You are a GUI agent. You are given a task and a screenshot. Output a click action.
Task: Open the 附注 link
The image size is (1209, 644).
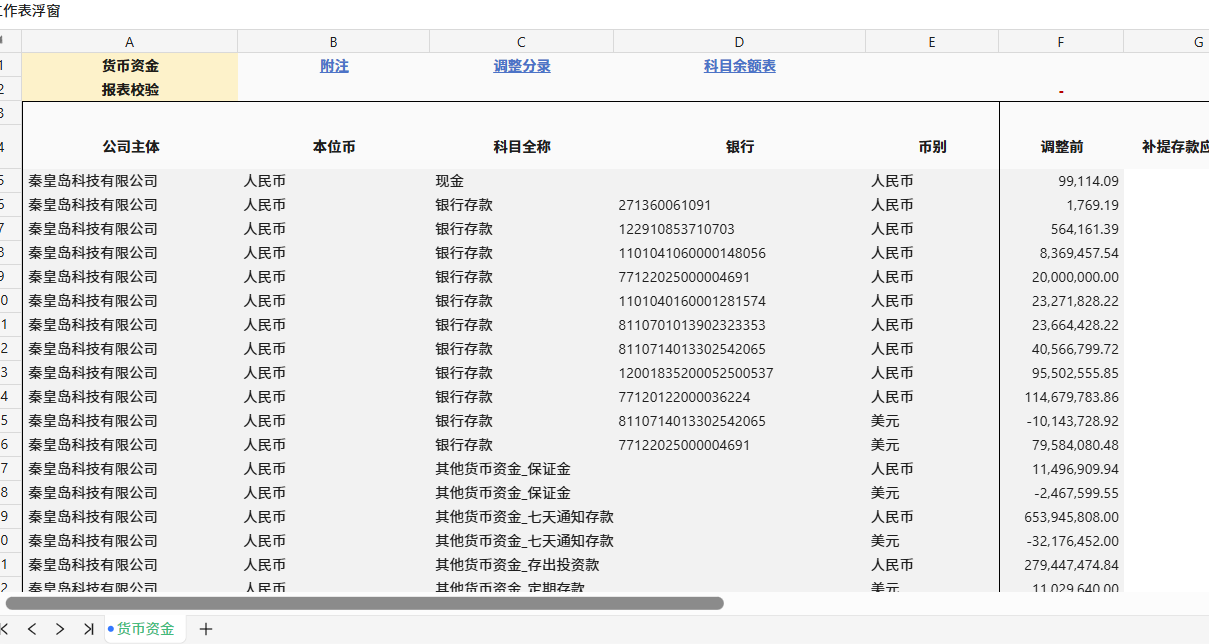coord(334,66)
